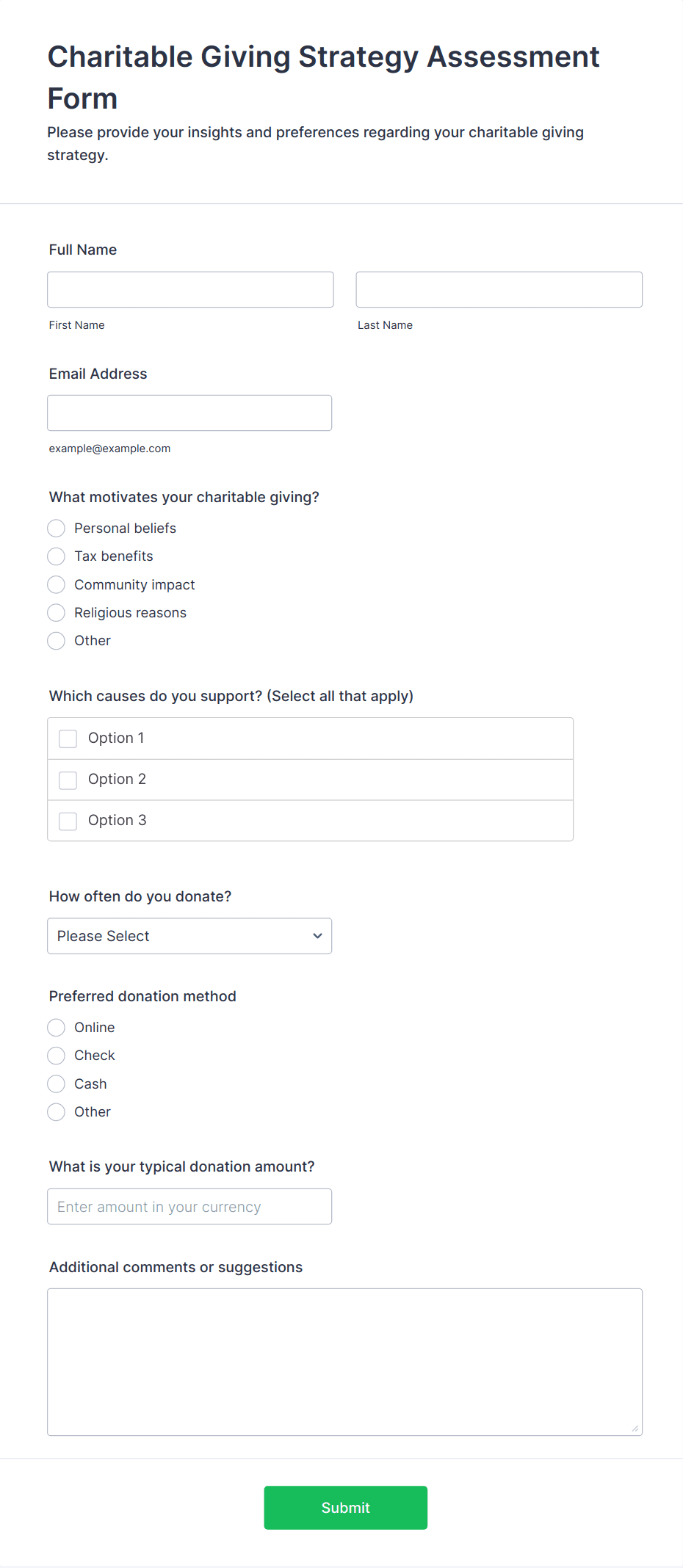
Task: Select Religious reasons for charitable giving
Action: pyautogui.click(x=56, y=612)
